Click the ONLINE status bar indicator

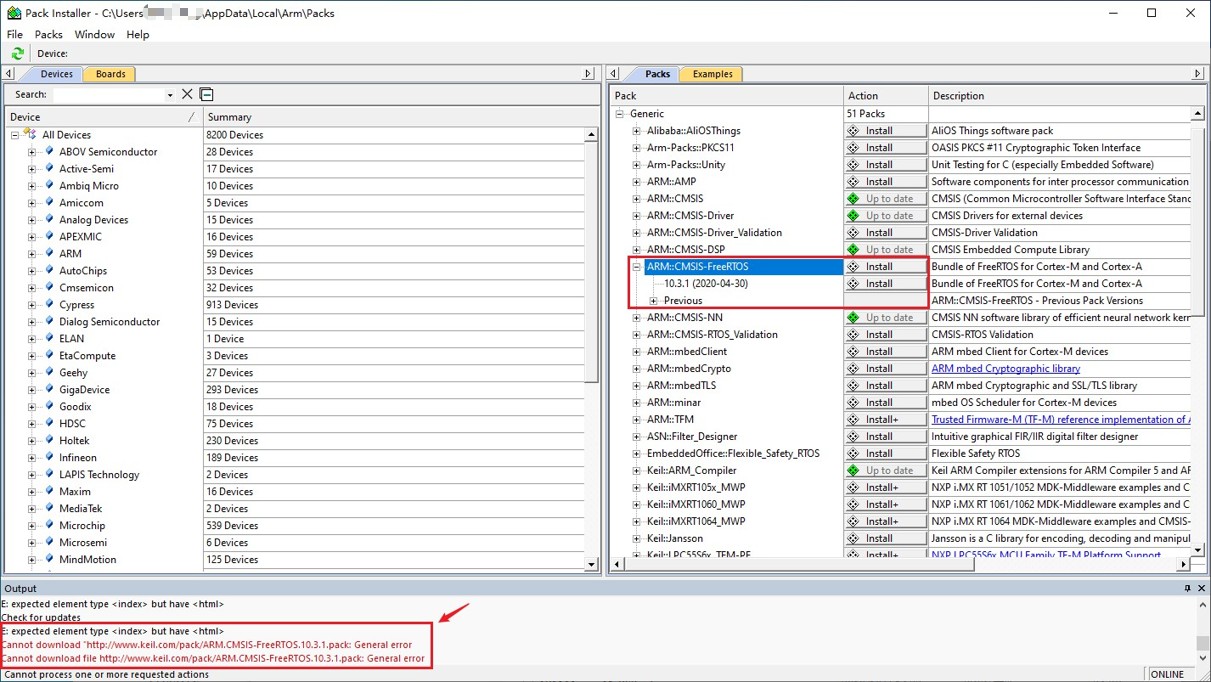click(x=1167, y=675)
